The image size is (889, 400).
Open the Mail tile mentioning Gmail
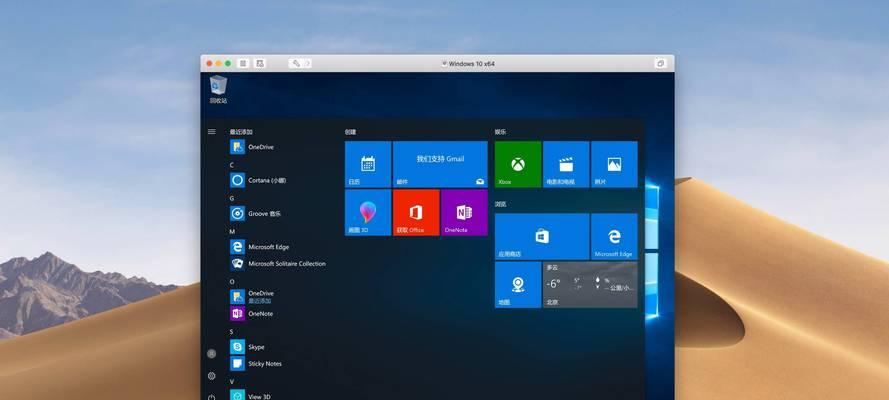[440, 164]
